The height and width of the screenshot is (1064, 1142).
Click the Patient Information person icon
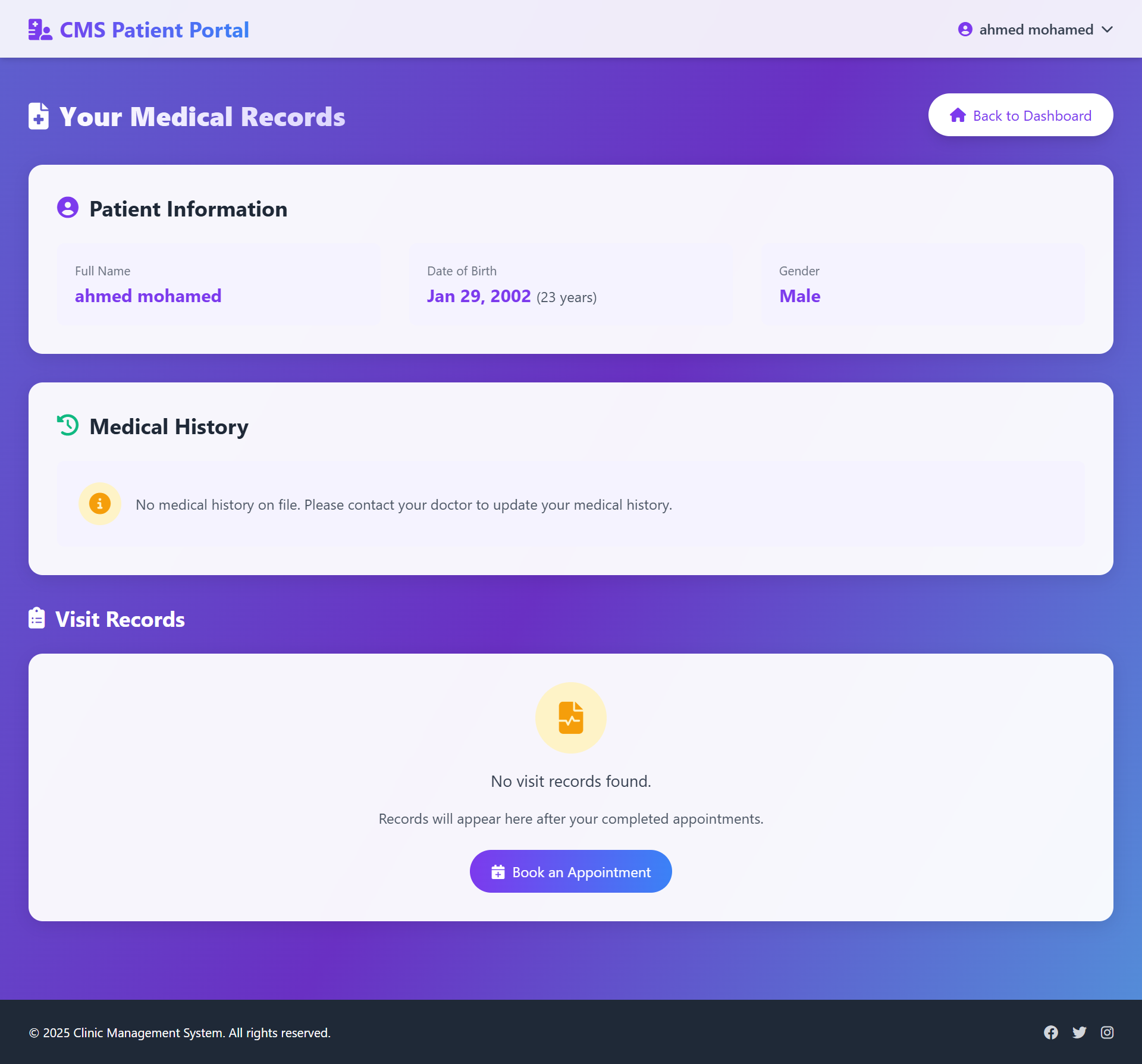point(68,208)
